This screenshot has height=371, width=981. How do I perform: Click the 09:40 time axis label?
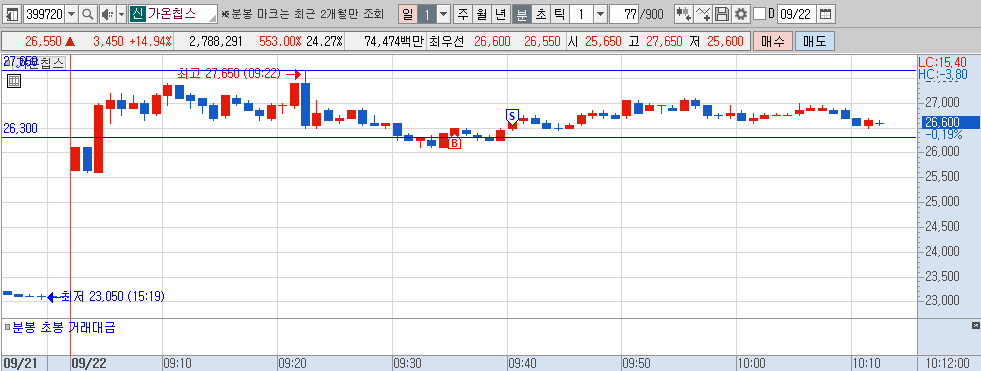[x=521, y=363]
